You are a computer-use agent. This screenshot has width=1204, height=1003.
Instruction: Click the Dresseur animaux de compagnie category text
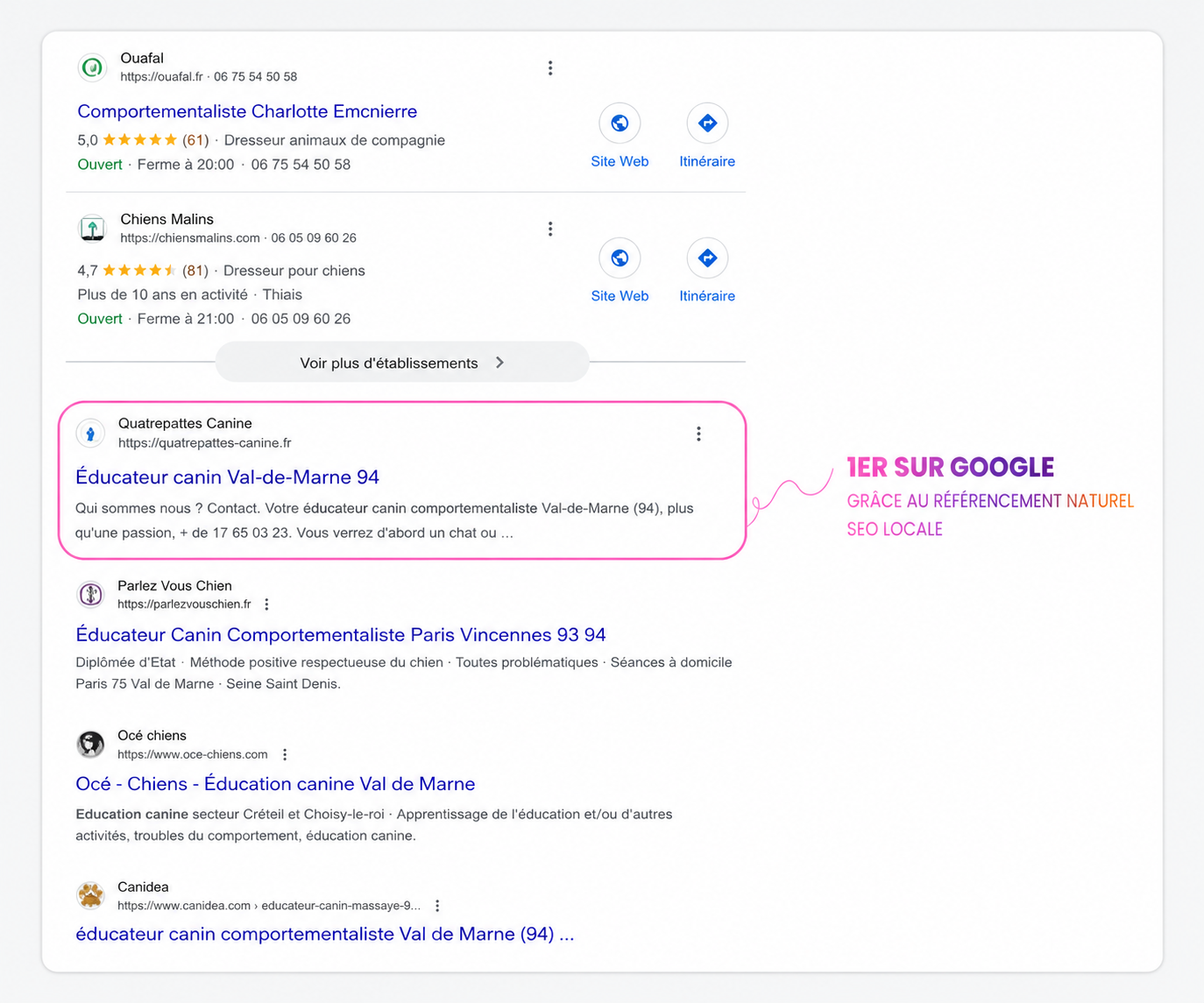pos(335,140)
